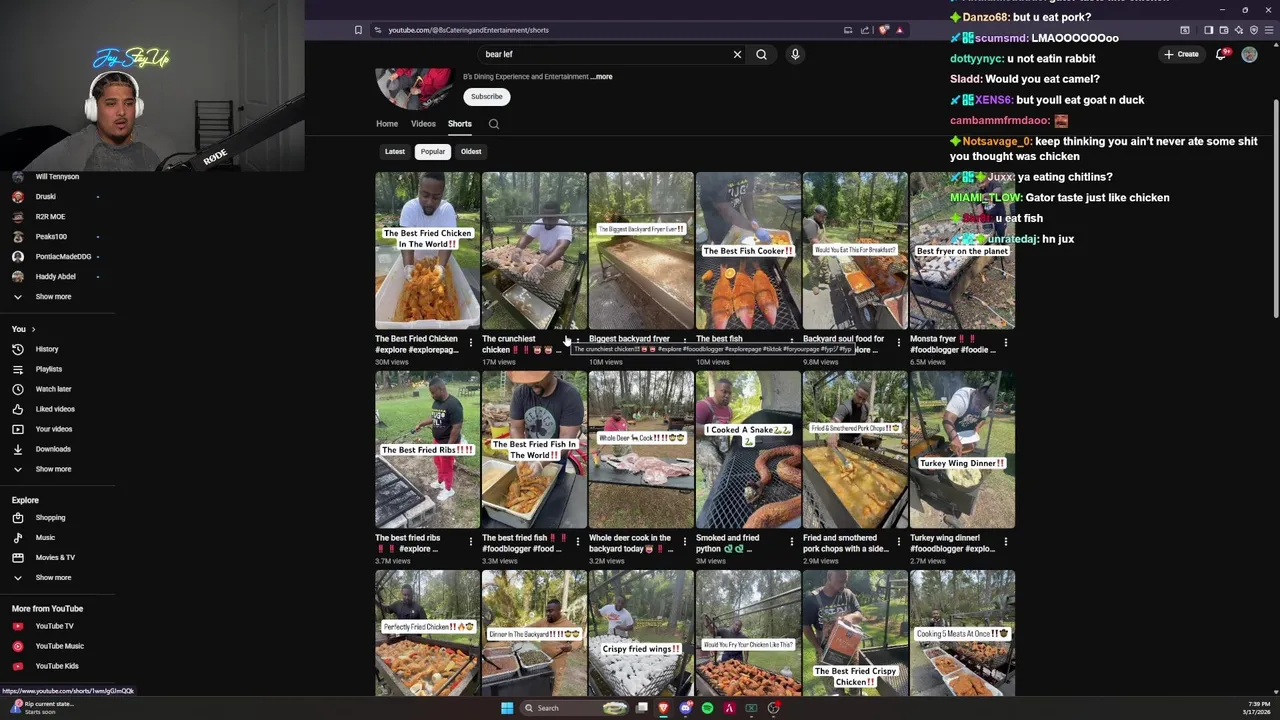Click the Create button

point(1181,54)
